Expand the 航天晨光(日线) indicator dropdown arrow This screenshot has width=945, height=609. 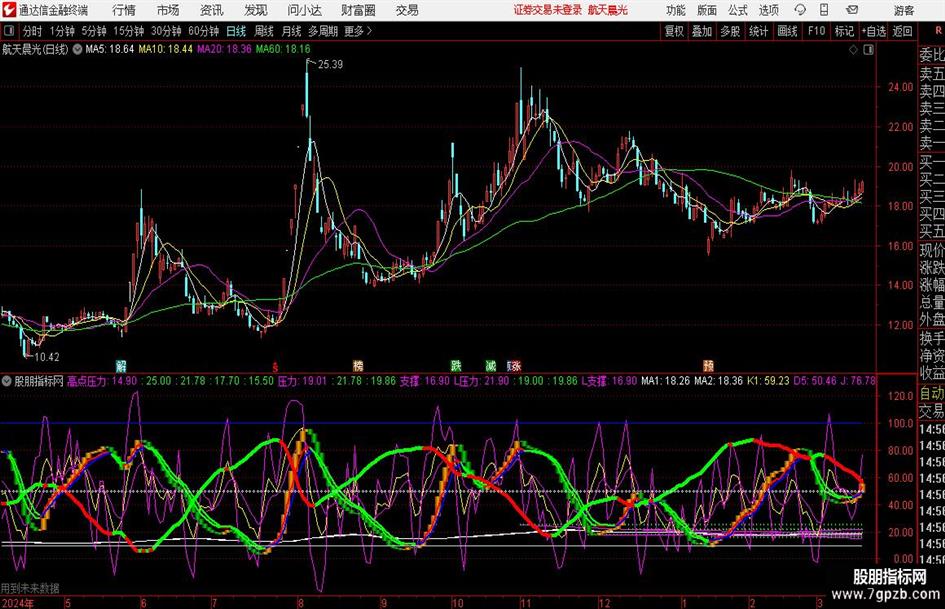tap(77, 49)
